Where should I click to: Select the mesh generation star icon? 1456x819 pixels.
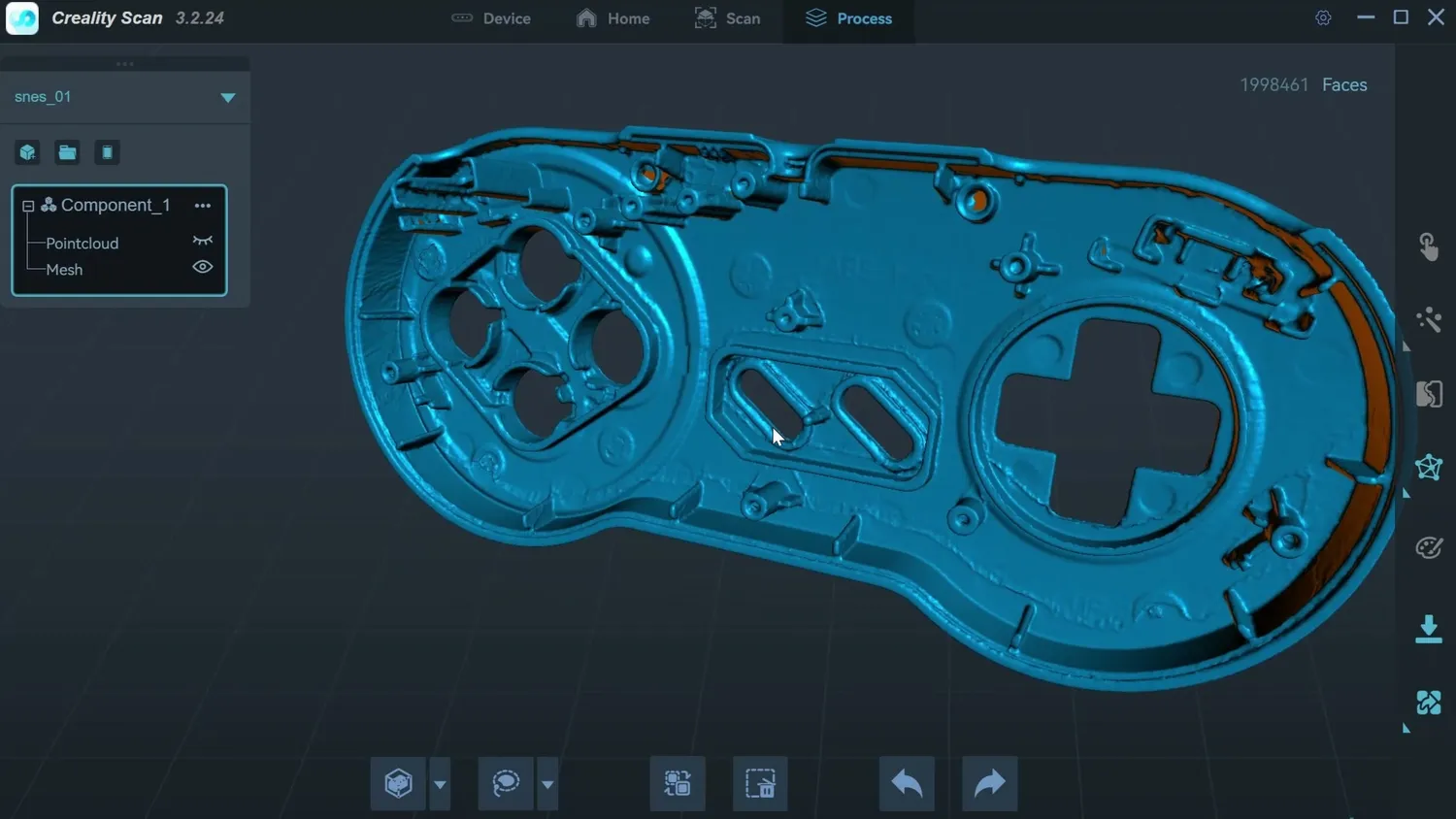point(1429,468)
